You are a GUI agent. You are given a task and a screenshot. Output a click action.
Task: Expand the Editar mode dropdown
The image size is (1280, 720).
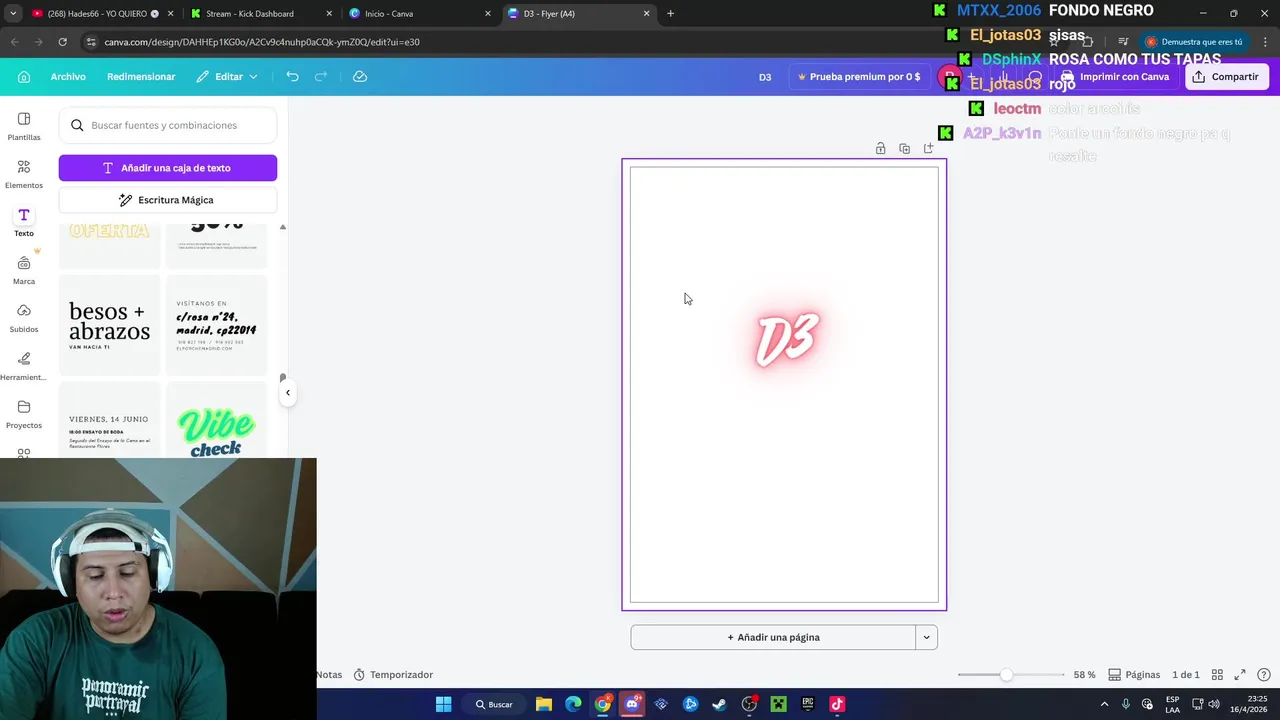pos(227,77)
